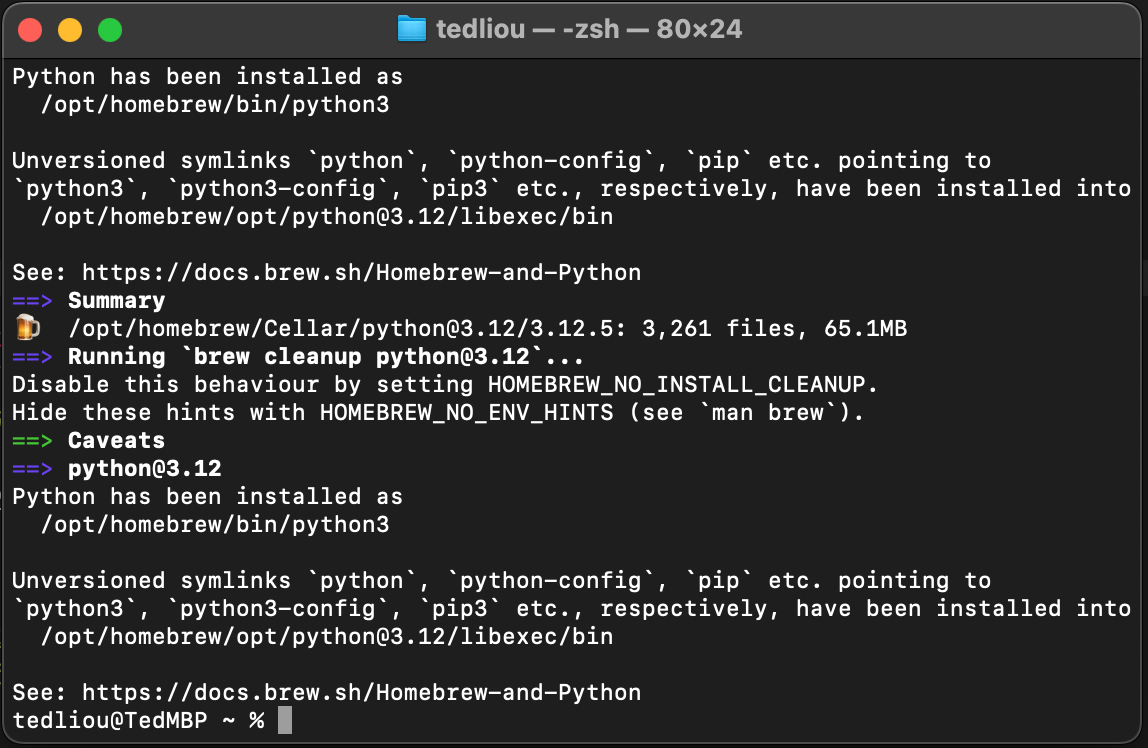Open the upper Homebrew-and-Python docs URL

[x=361, y=273]
